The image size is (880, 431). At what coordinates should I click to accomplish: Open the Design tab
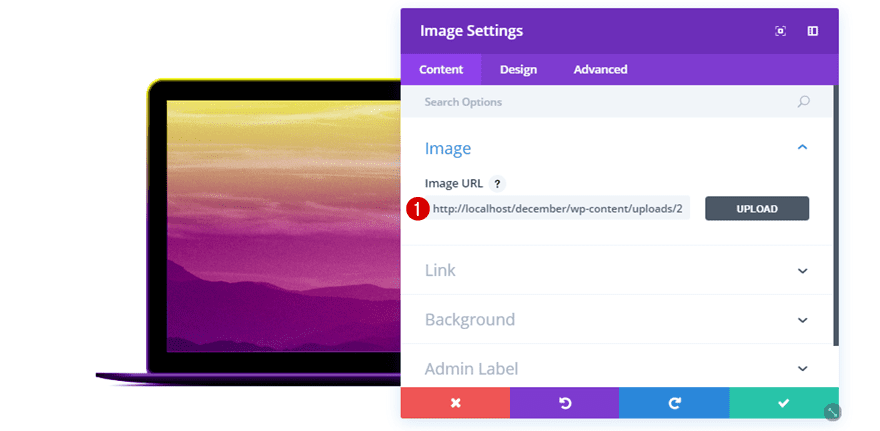pos(518,69)
